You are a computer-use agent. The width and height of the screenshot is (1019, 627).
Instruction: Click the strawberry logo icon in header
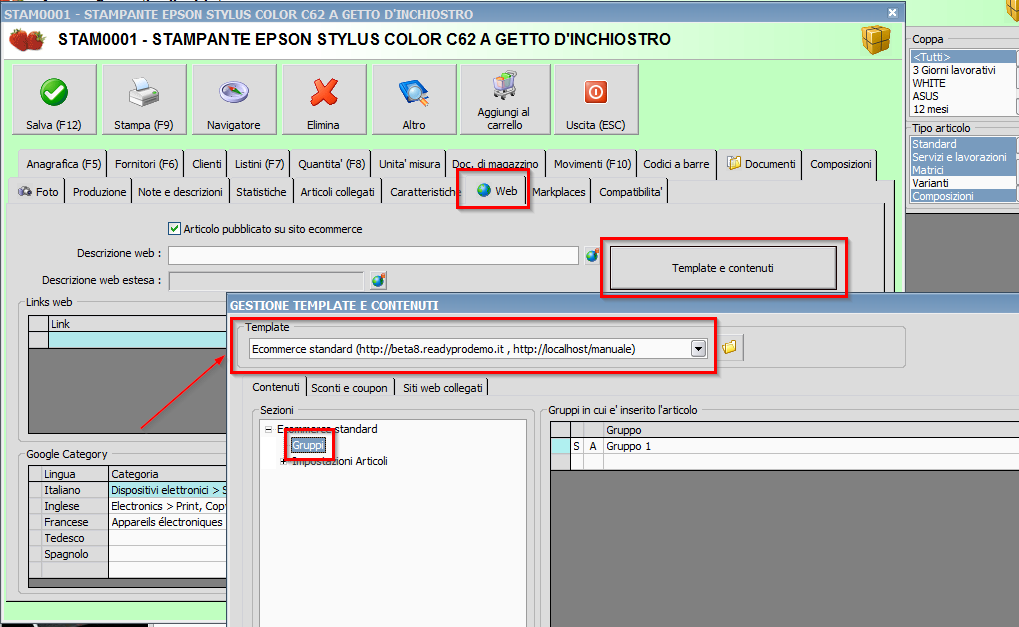click(27, 40)
